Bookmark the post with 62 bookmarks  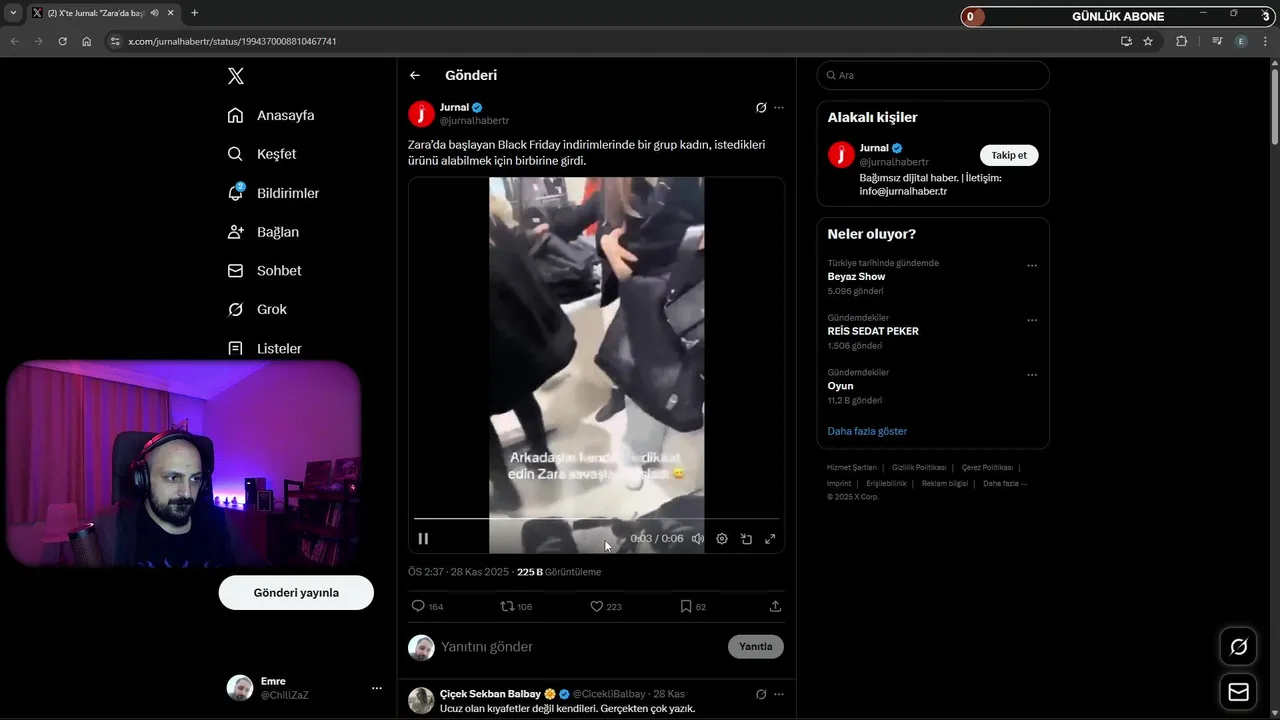[693, 606]
